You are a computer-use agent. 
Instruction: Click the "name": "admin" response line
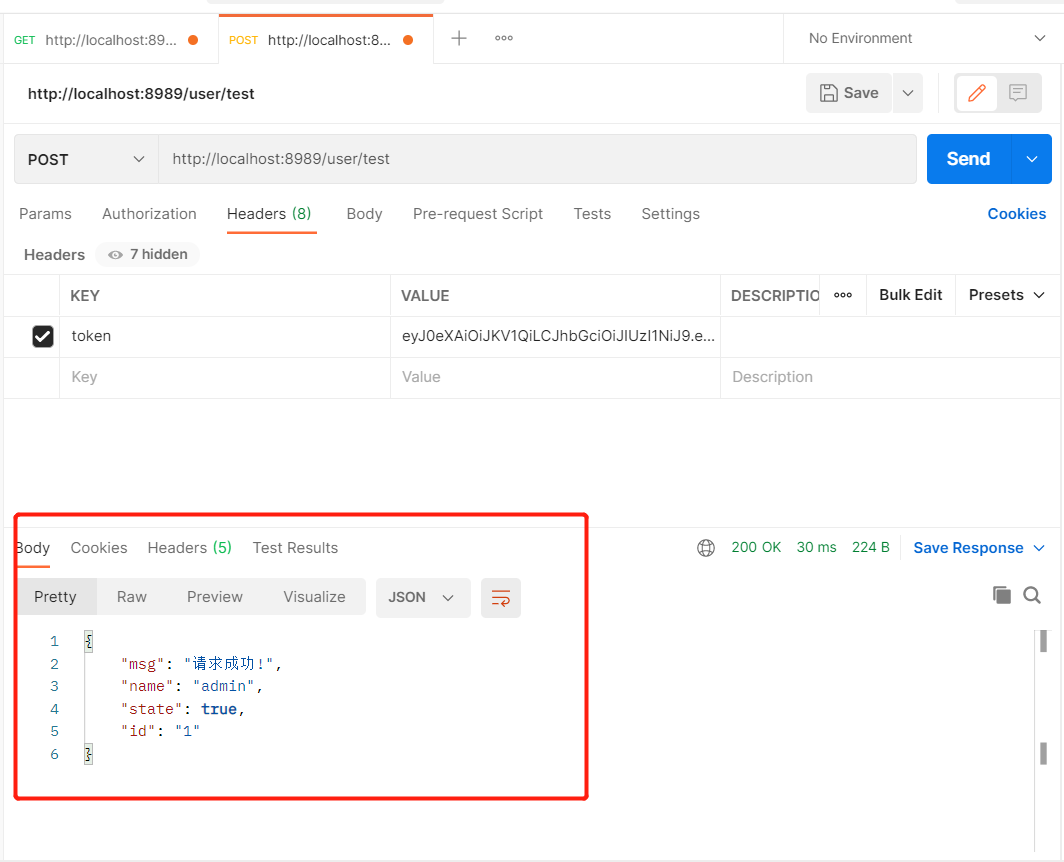tap(191, 686)
